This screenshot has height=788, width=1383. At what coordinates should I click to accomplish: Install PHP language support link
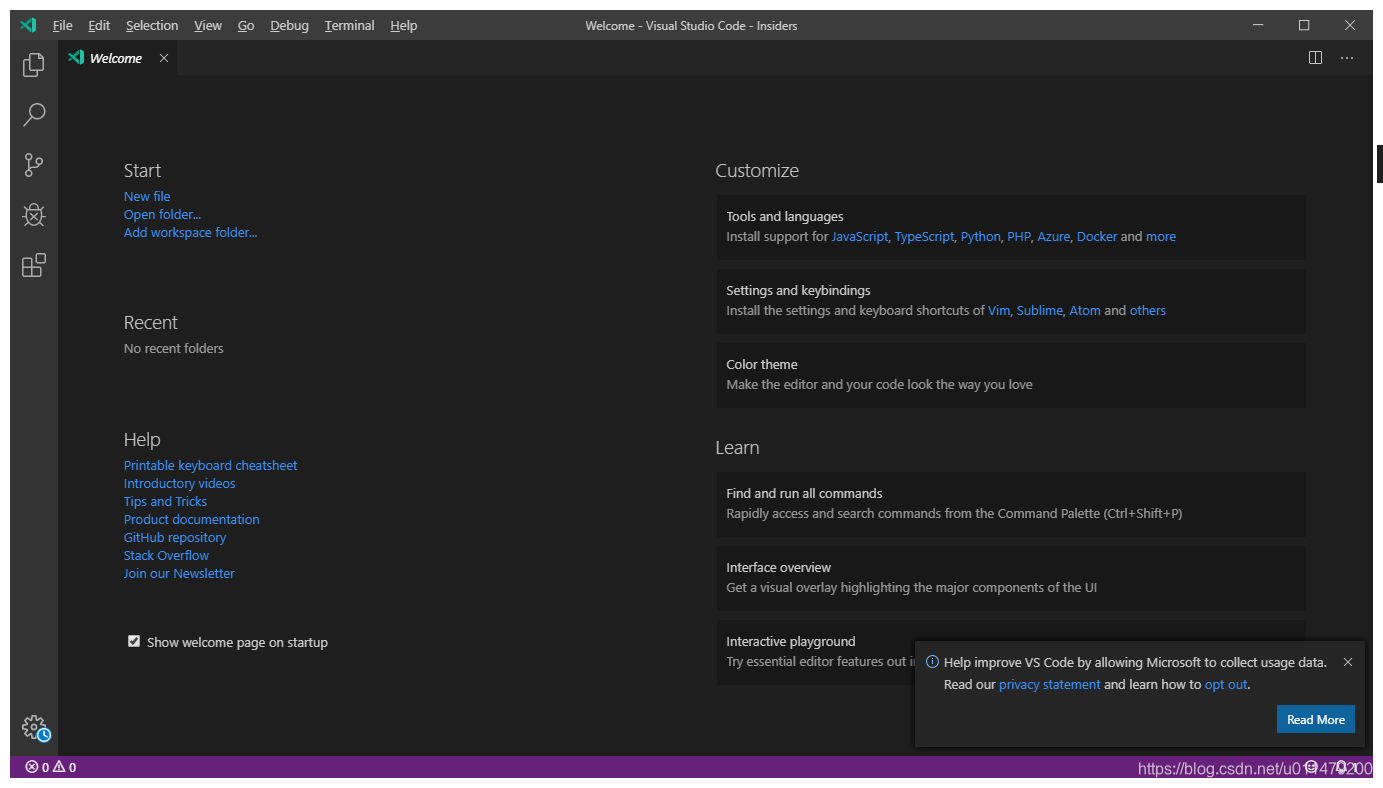[x=1018, y=236]
